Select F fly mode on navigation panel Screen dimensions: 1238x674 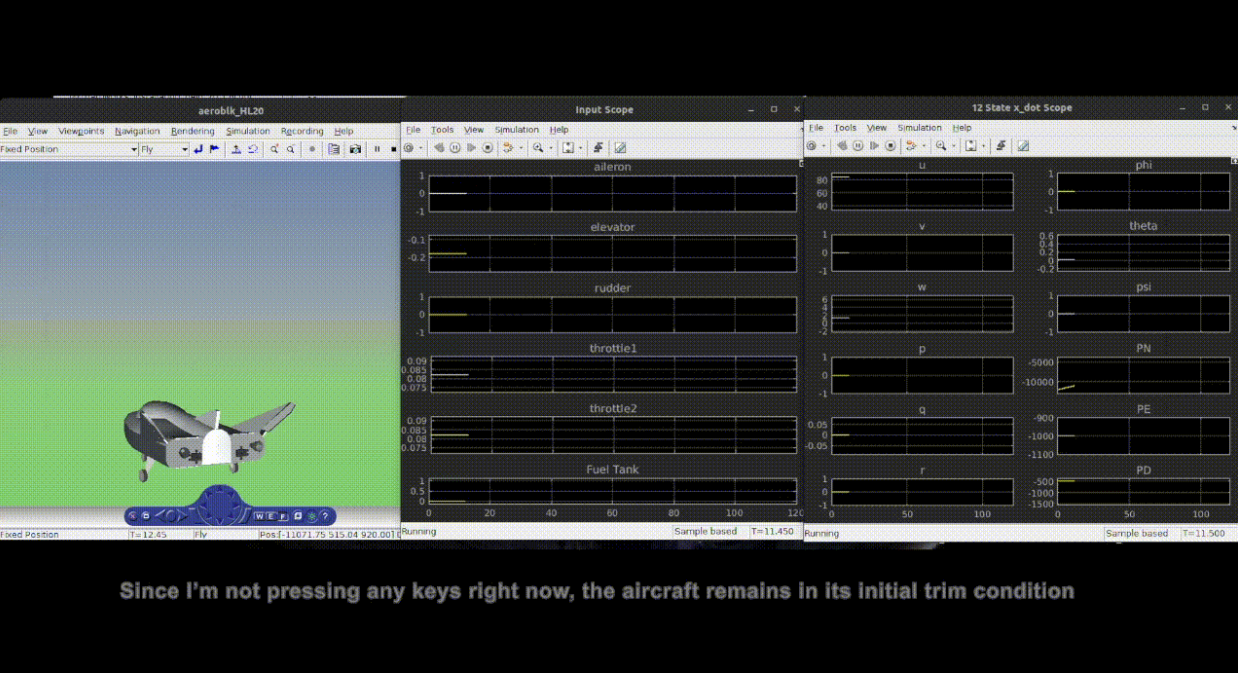coord(282,516)
